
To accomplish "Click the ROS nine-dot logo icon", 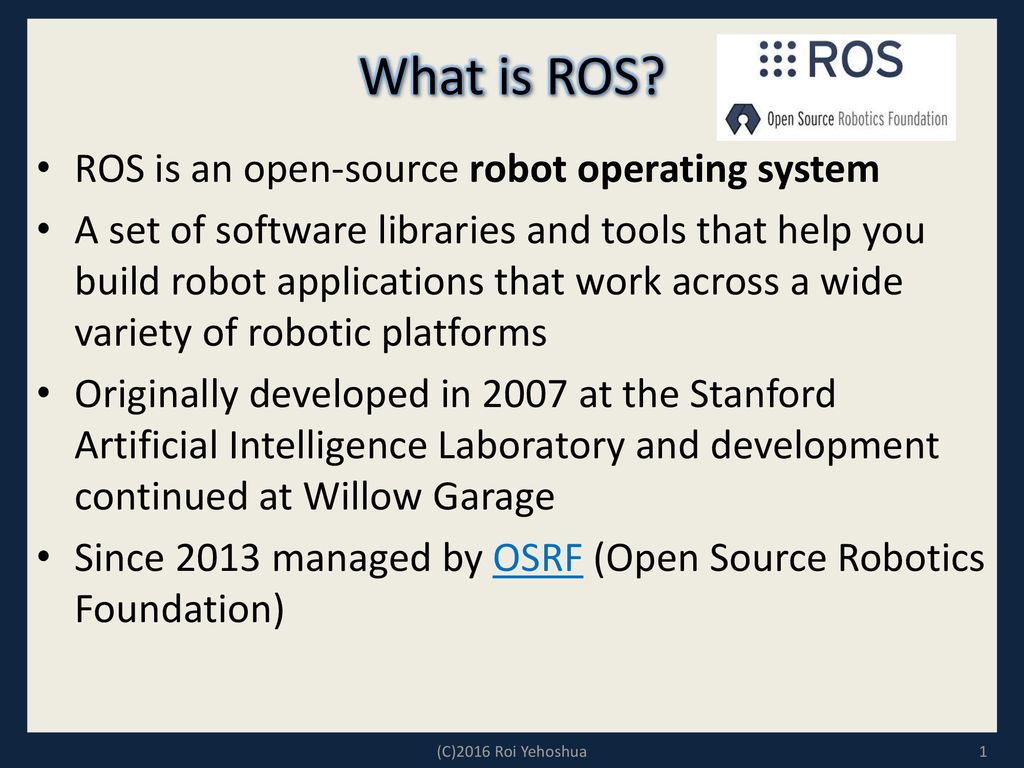I will tap(778, 59).
